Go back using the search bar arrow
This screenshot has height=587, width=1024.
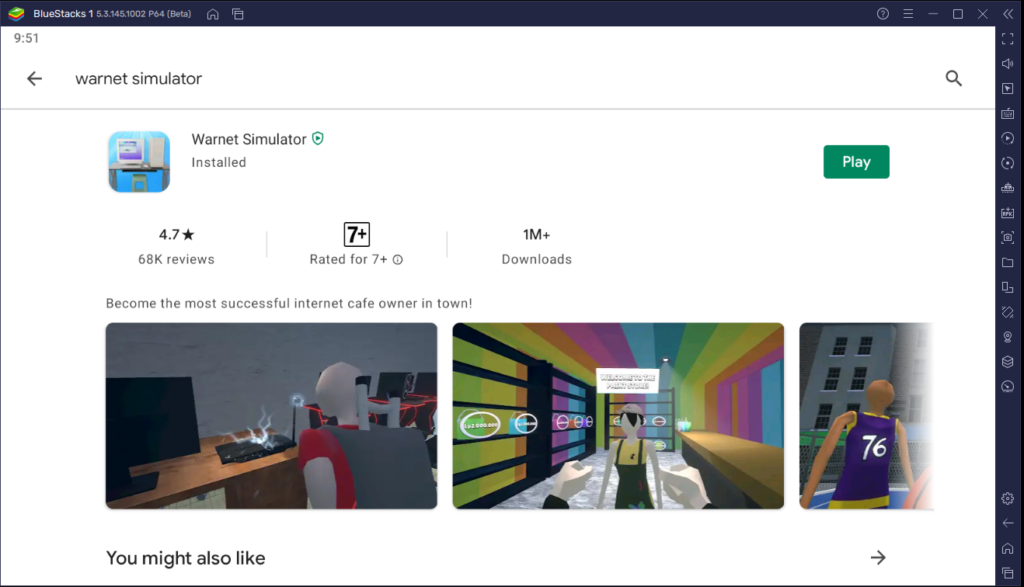[x=35, y=78]
